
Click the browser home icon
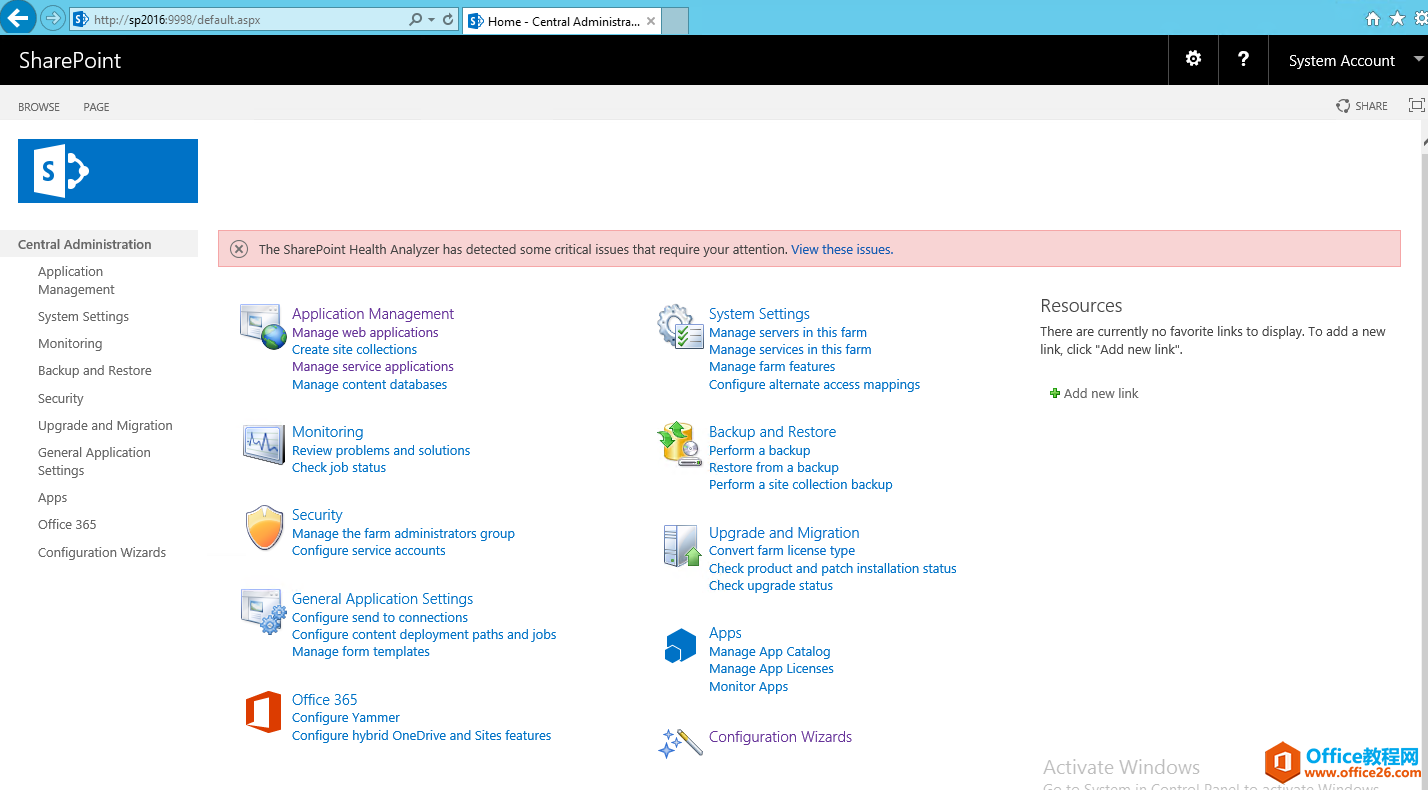pyautogui.click(x=1373, y=18)
